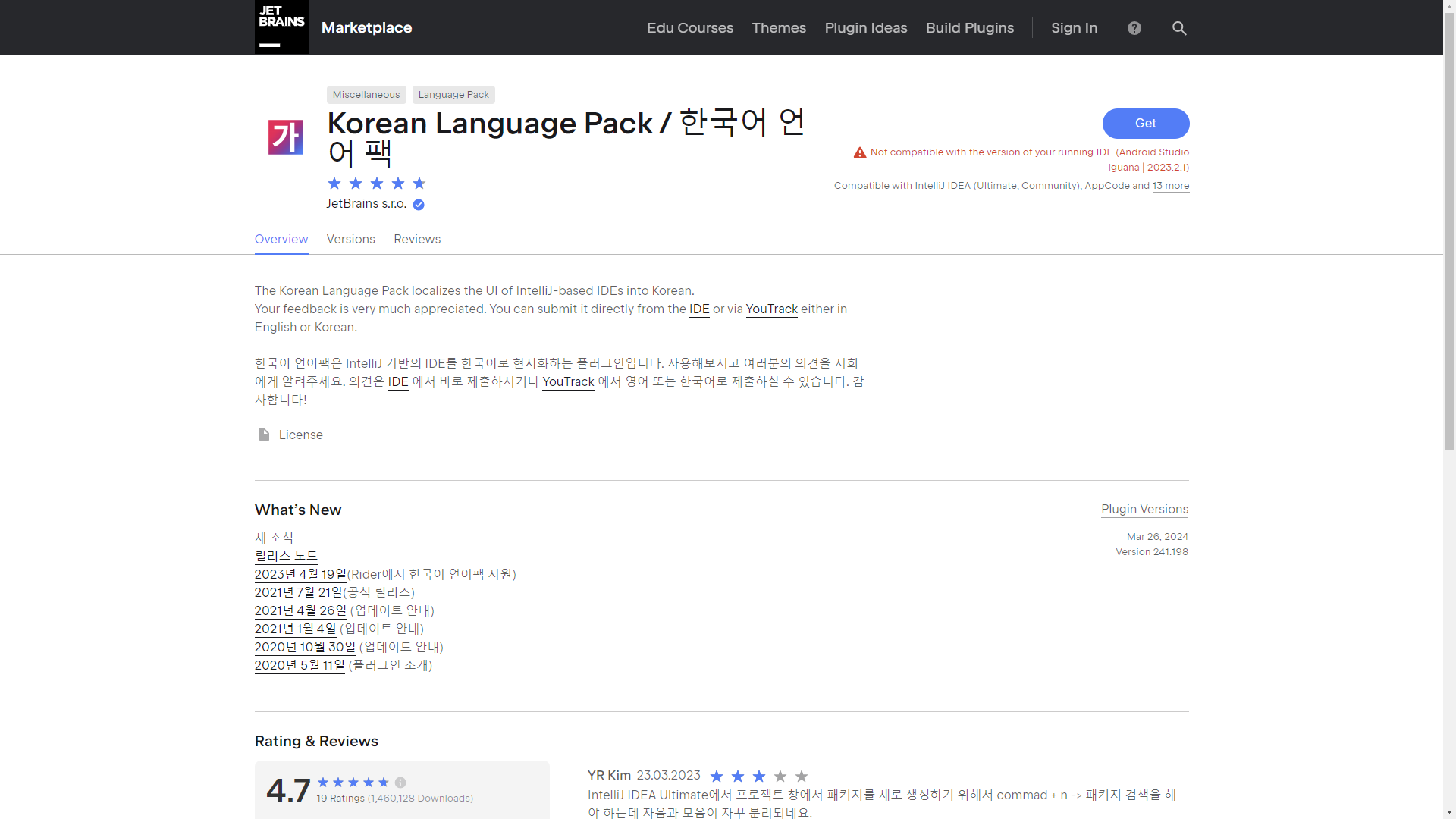Image resolution: width=1456 pixels, height=819 pixels.
Task: Open the 2020년 5월 11일 changelog link
Action: [300, 665]
